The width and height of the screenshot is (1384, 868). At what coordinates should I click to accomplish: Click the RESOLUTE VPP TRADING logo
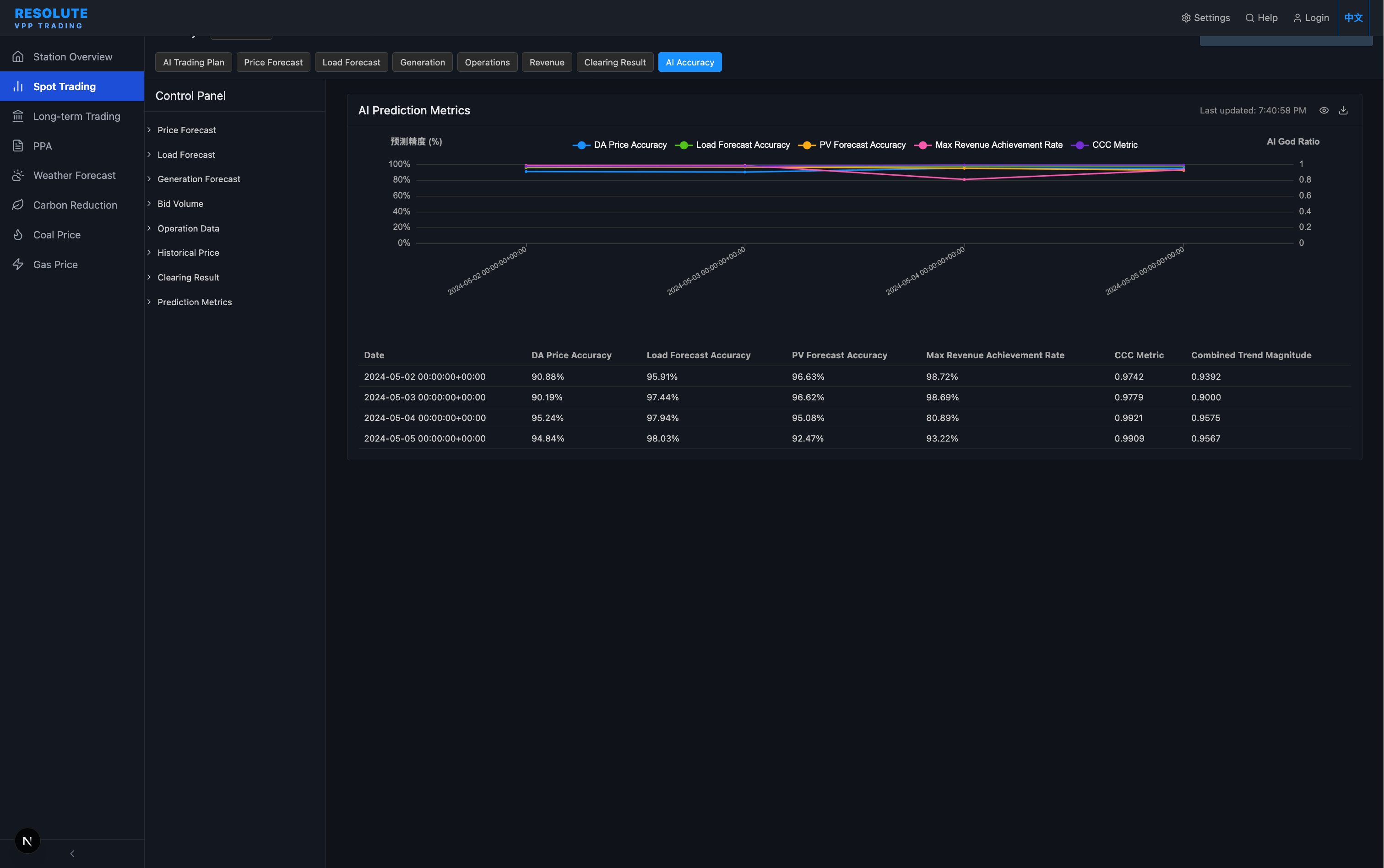[x=51, y=18]
